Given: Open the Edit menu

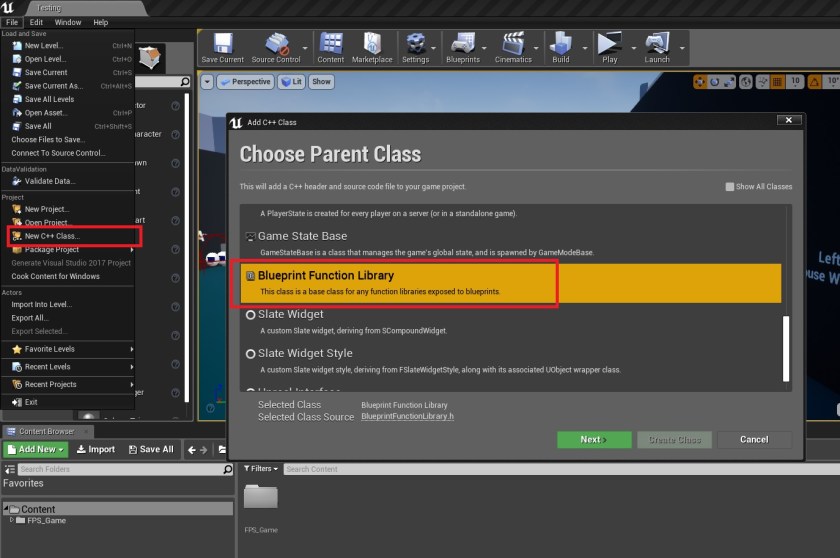Looking at the screenshot, I should [x=36, y=22].
